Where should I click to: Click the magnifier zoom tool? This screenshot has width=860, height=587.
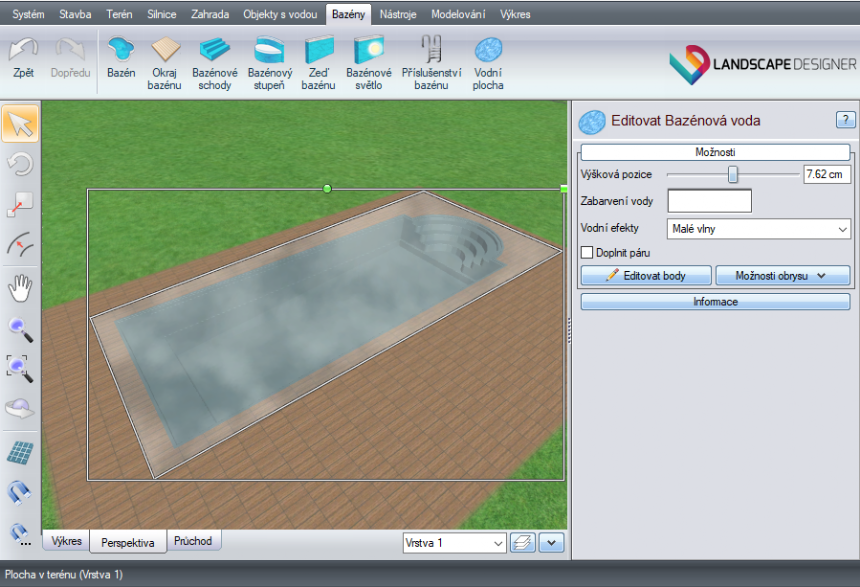point(20,329)
